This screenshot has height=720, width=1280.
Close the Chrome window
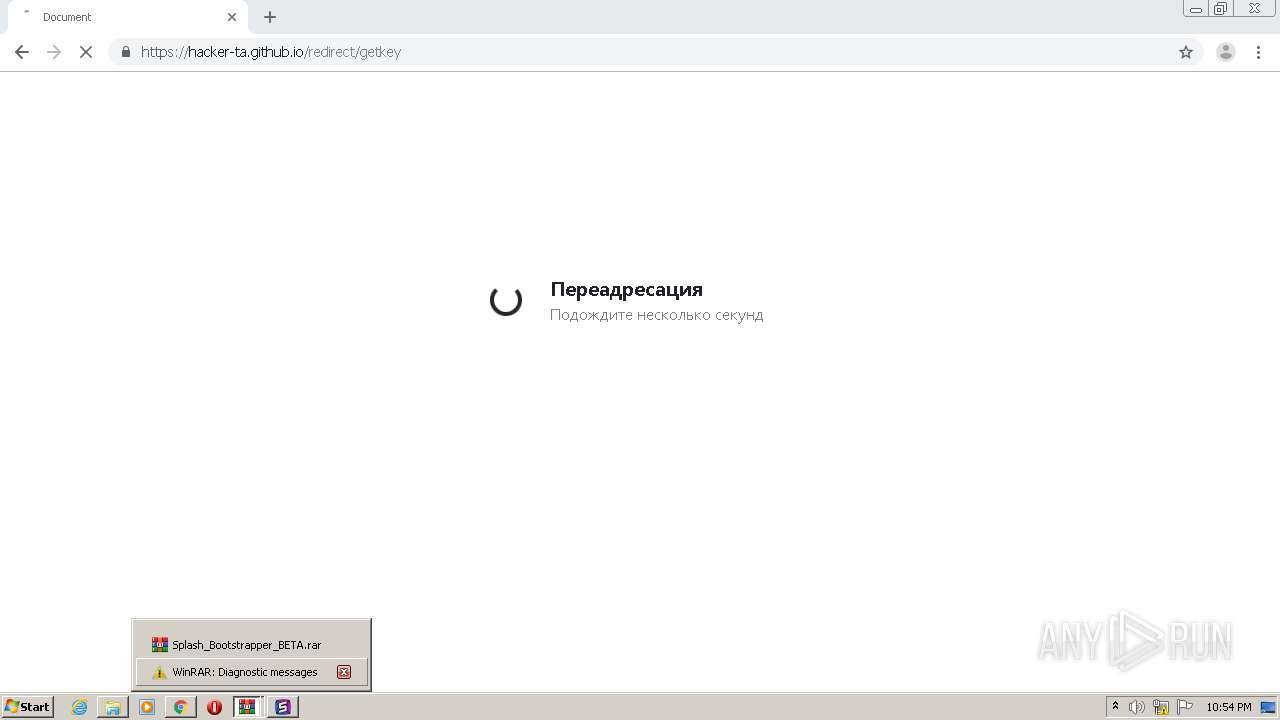point(1255,9)
